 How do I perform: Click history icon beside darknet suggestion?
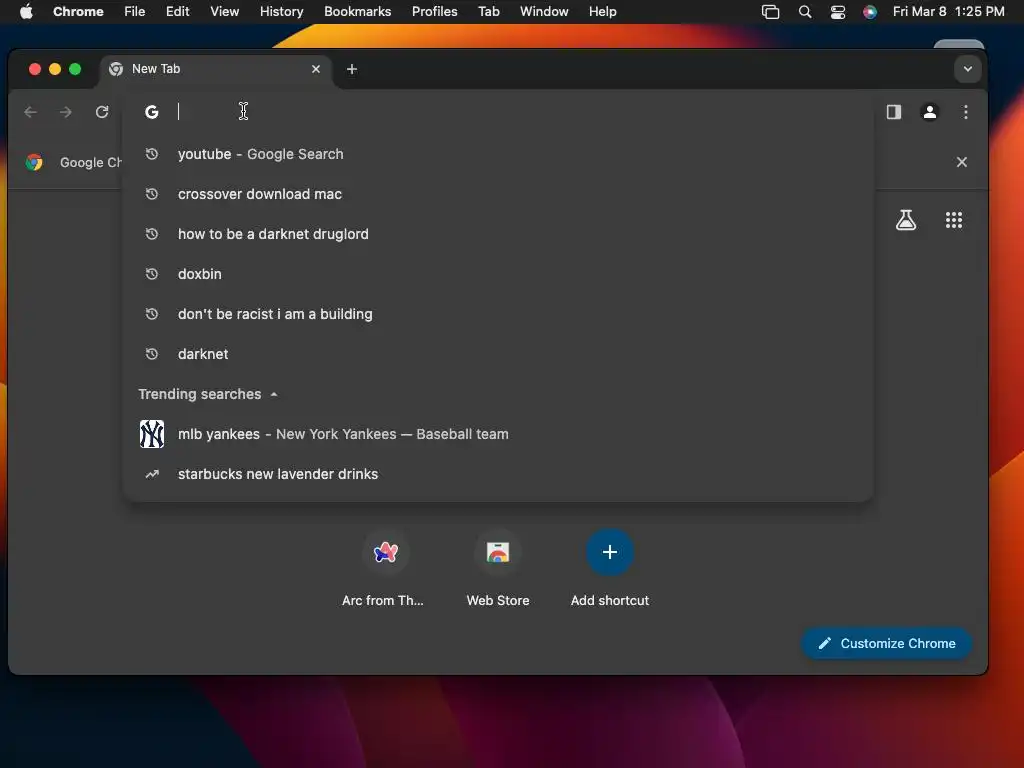(152, 354)
